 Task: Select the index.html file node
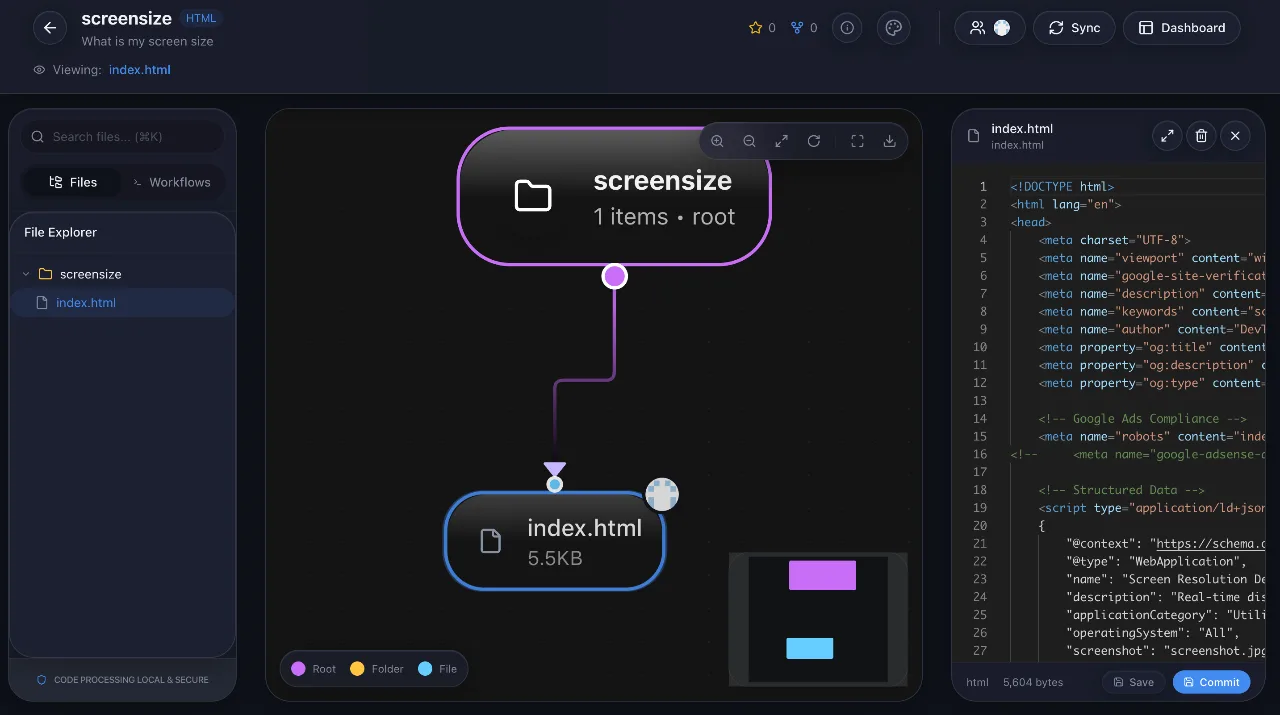click(554, 541)
